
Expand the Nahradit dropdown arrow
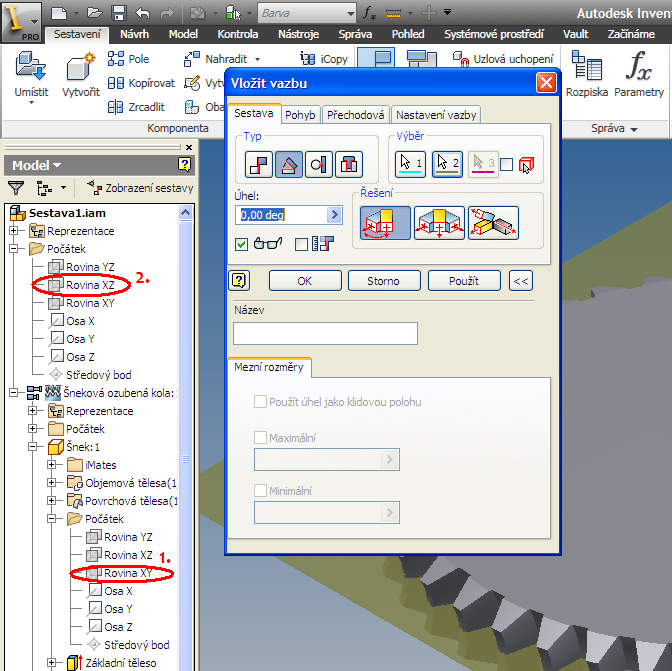(258, 59)
